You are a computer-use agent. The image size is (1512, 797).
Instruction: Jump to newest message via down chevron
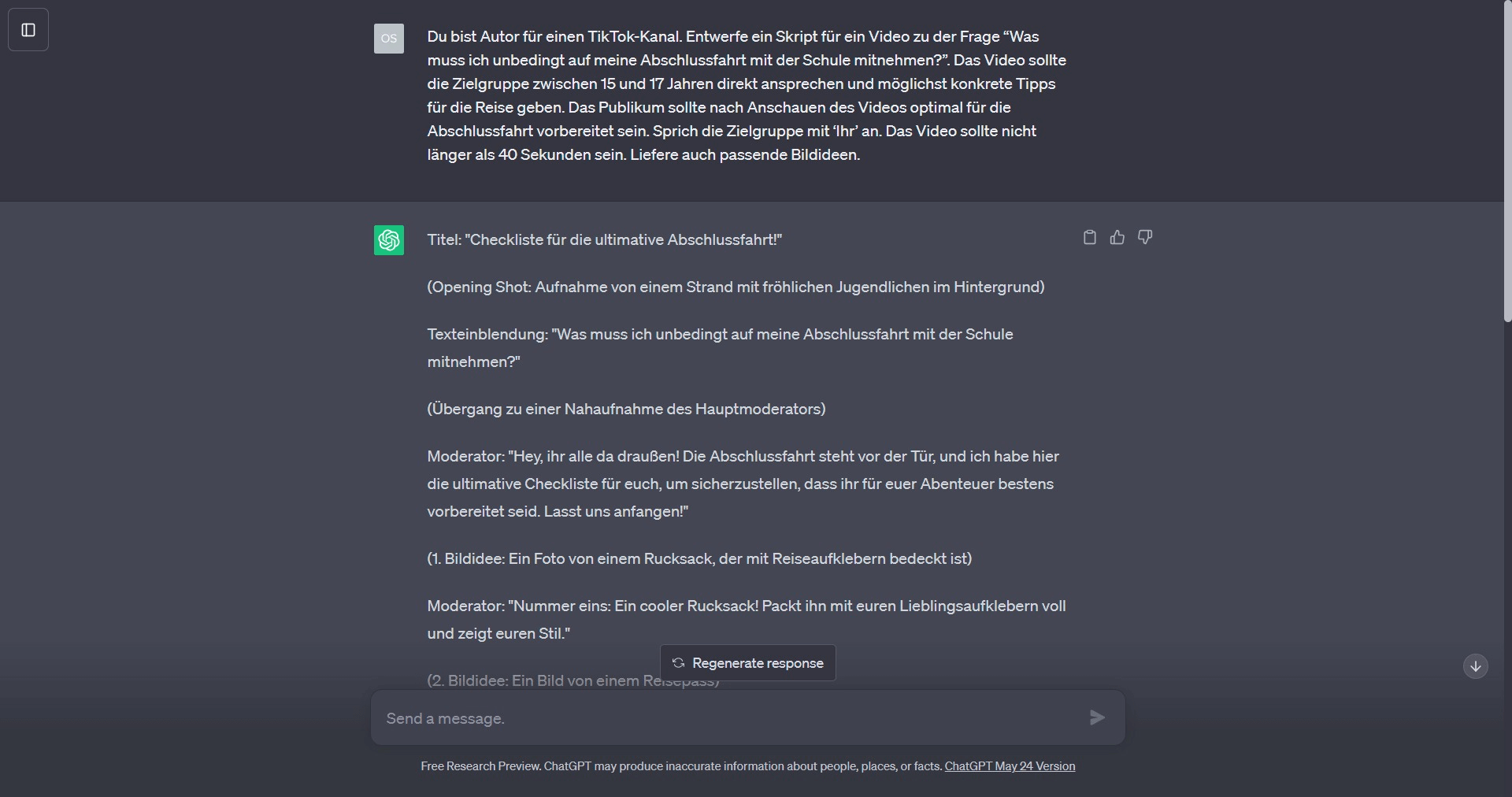click(x=1475, y=665)
